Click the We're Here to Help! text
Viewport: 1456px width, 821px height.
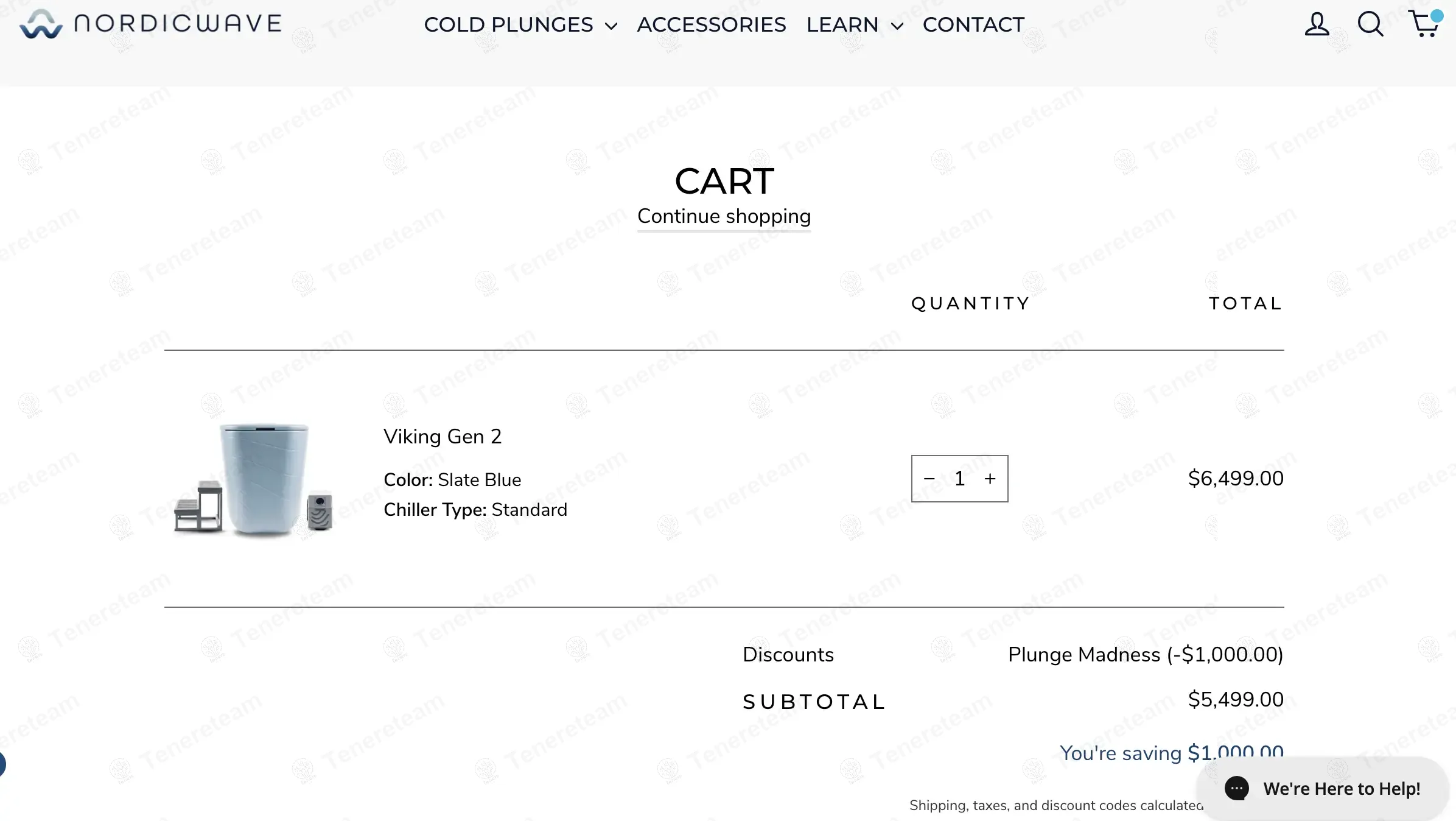click(x=1342, y=789)
